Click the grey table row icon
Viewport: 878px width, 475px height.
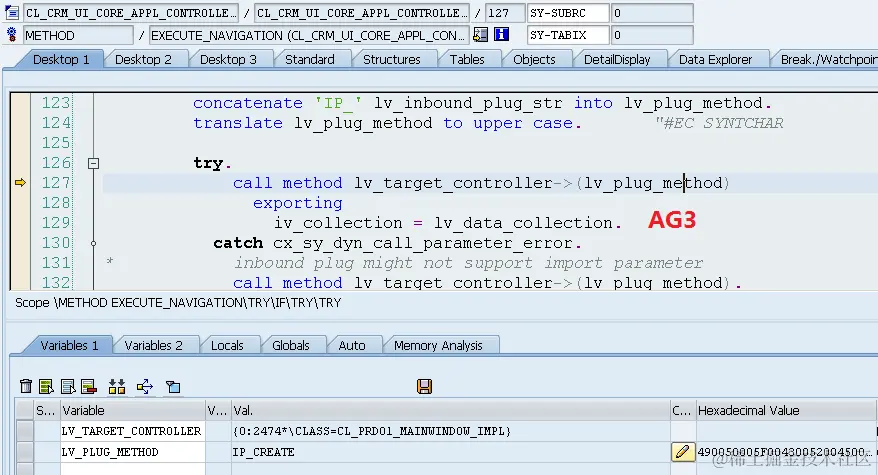[x=68, y=386]
